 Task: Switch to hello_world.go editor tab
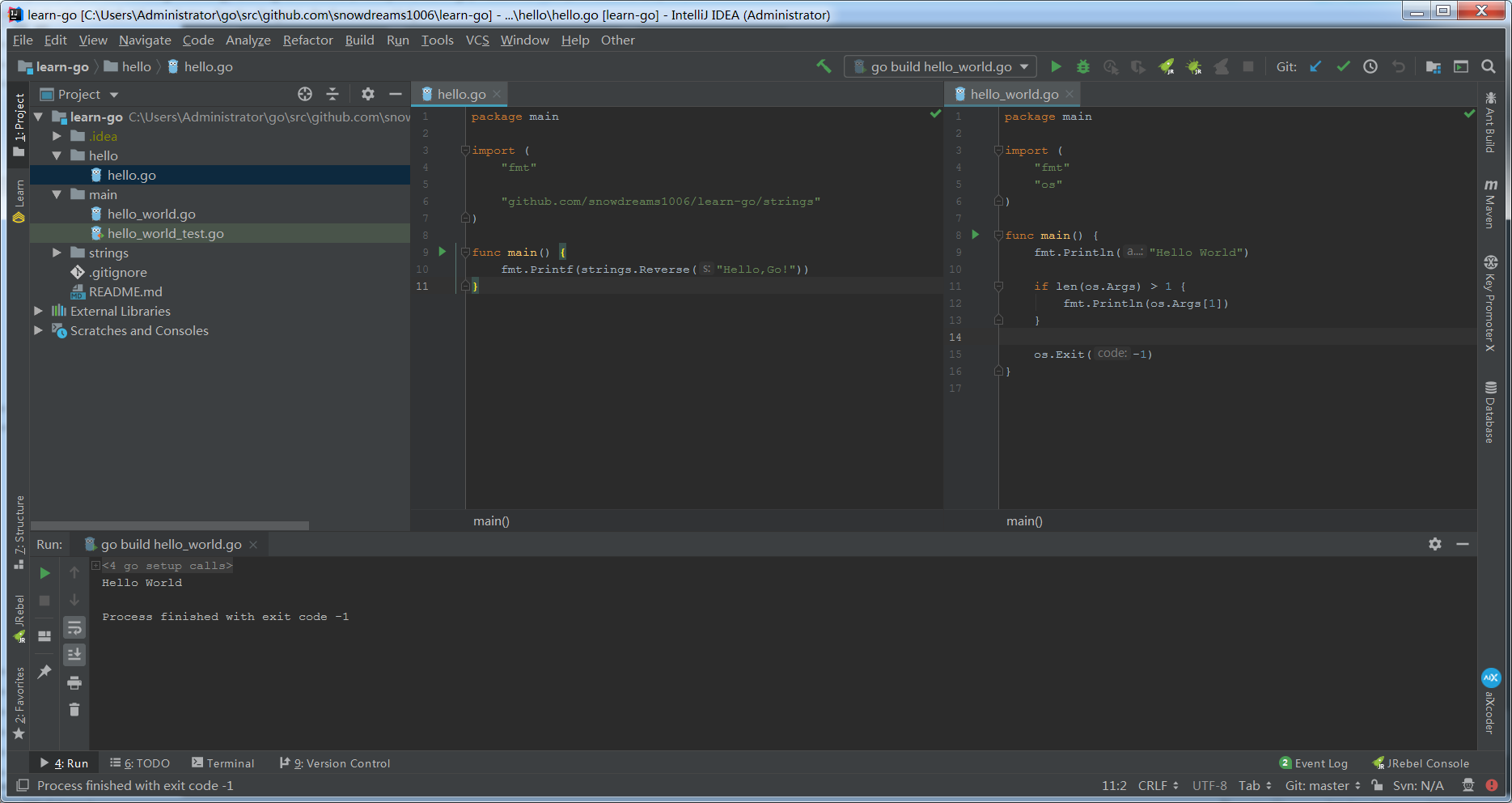(1014, 94)
